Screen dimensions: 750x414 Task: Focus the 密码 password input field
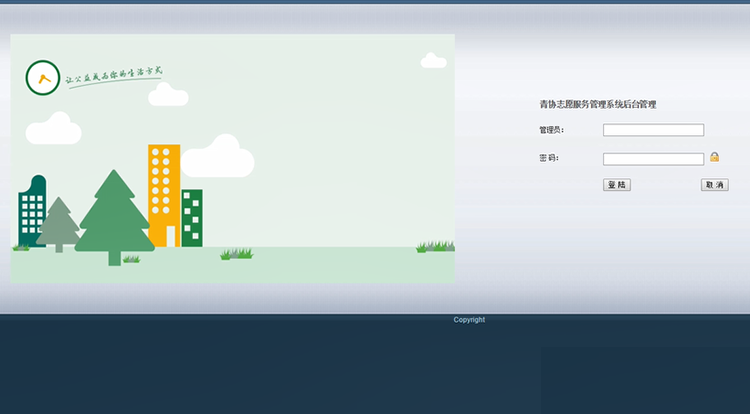[x=653, y=159]
